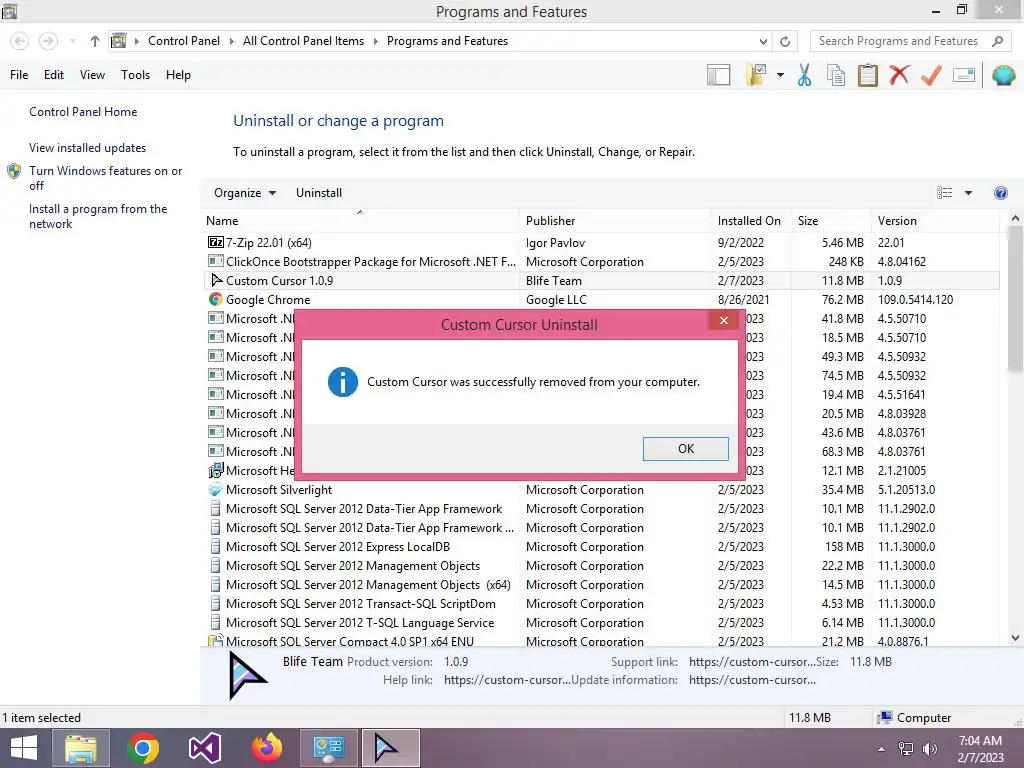Click the scrollbar down arrow of list
Screen dimensions: 1024x768
(x=1015, y=638)
